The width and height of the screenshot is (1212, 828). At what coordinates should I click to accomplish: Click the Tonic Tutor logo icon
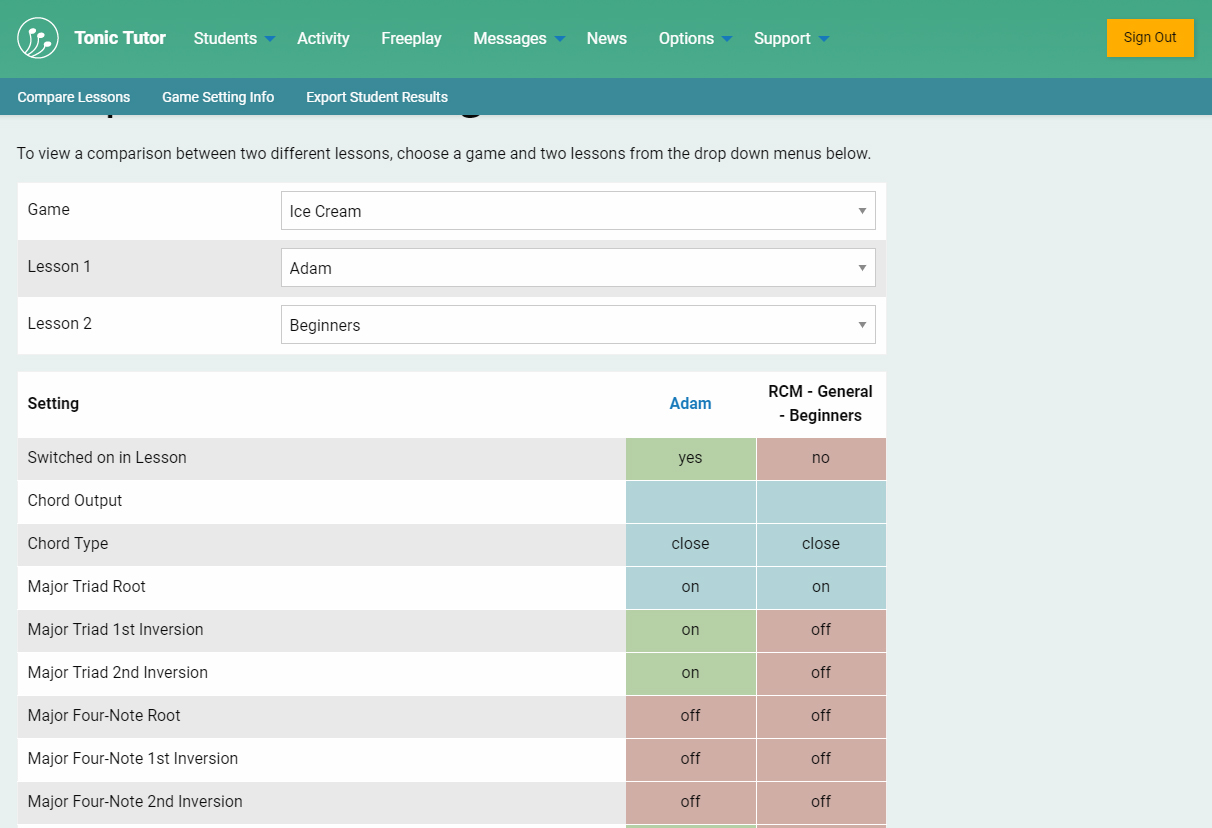pyautogui.click(x=38, y=38)
